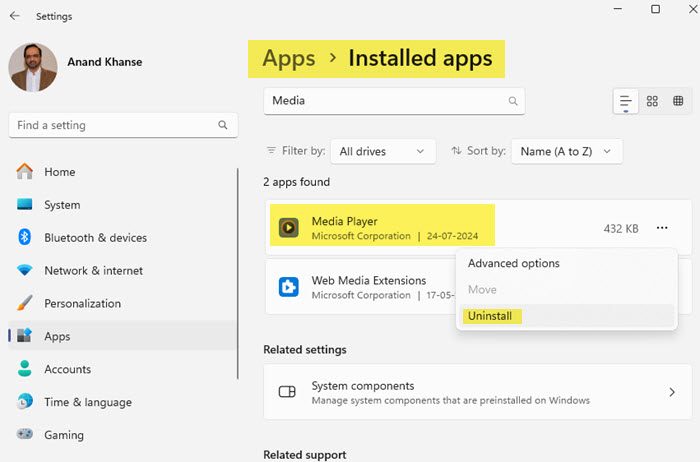This screenshot has width=700, height=462.
Task: Select the Media Player entry name
Action: pos(345,221)
